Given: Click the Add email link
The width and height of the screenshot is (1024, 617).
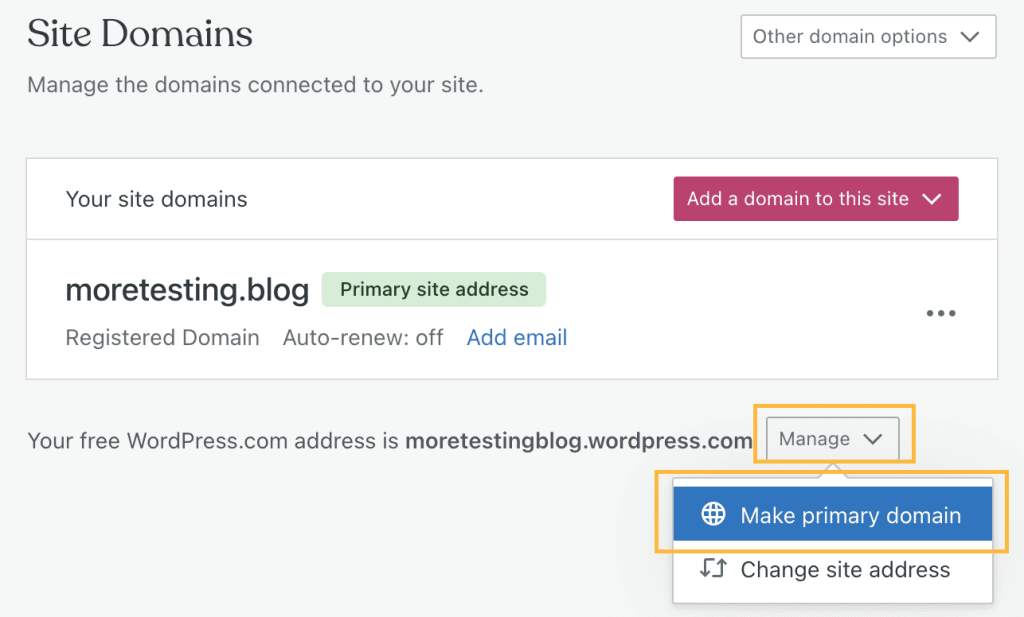Looking at the screenshot, I should click(517, 338).
